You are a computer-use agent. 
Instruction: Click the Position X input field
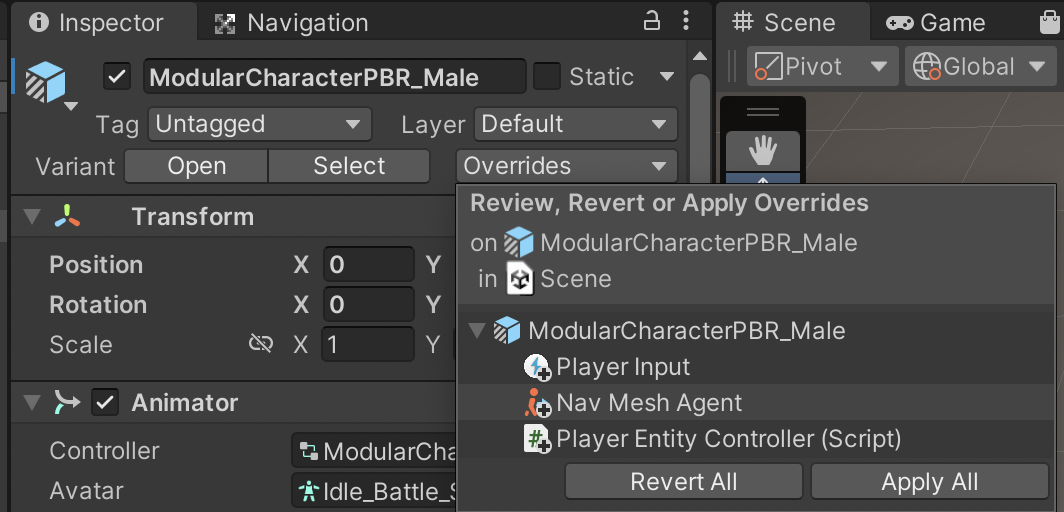coord(368,264)
